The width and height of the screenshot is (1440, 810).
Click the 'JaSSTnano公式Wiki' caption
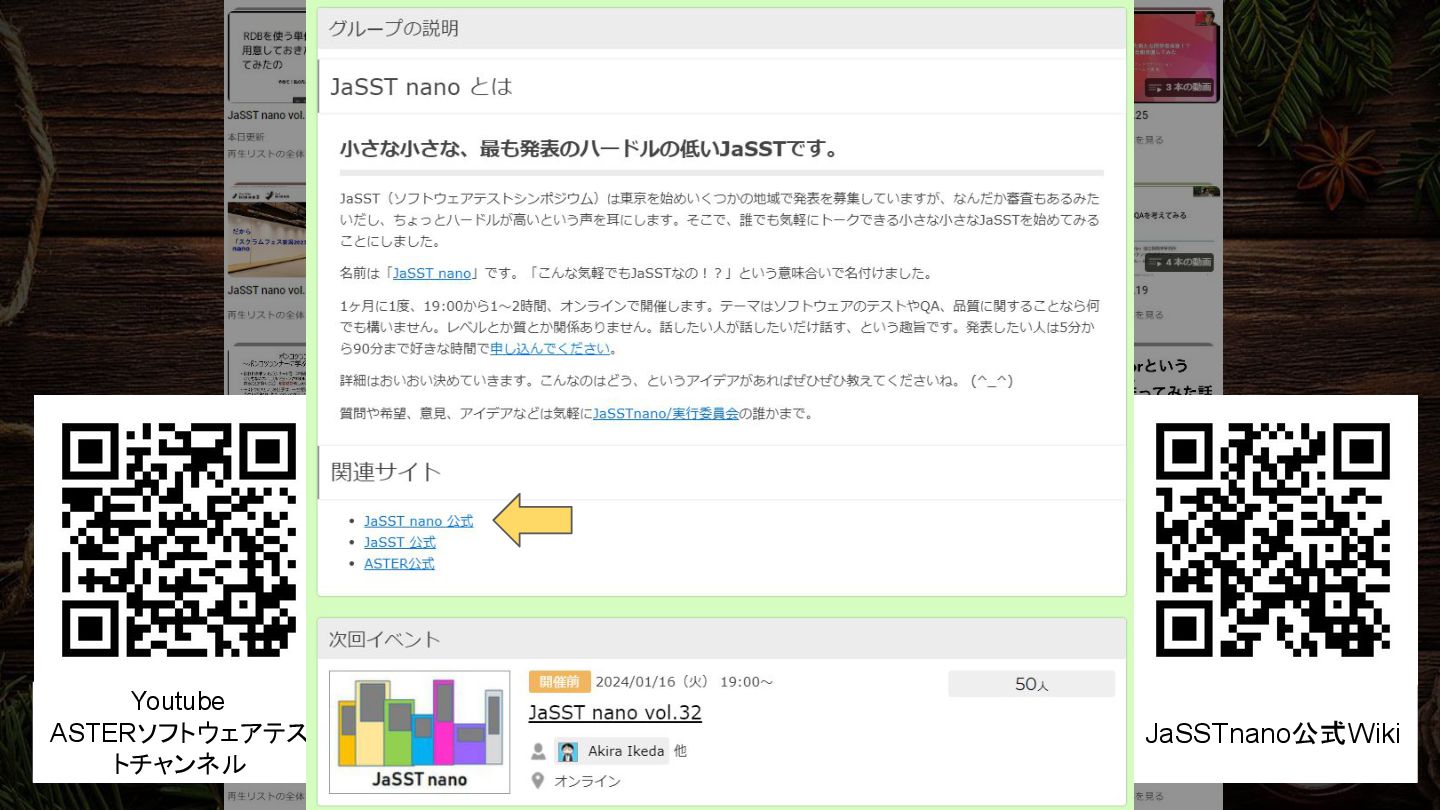(x=1272, y=734)
